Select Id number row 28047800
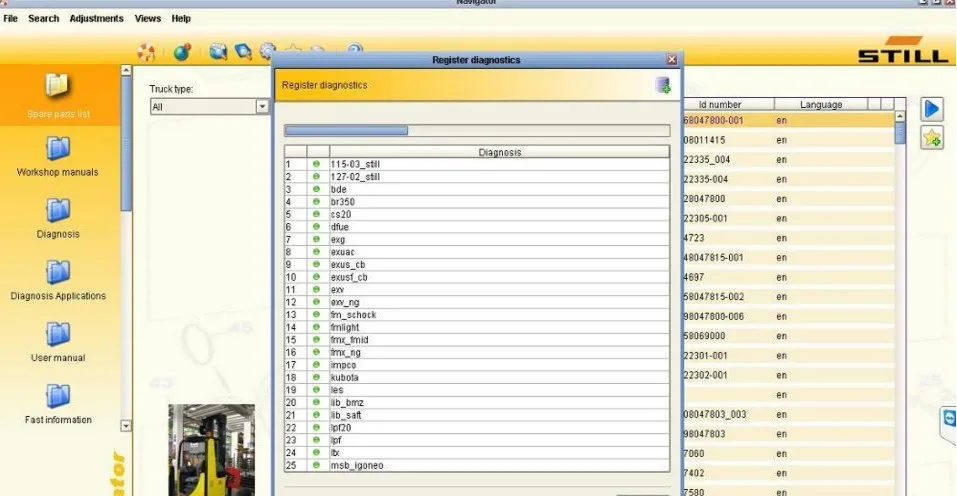 (789, 198)
